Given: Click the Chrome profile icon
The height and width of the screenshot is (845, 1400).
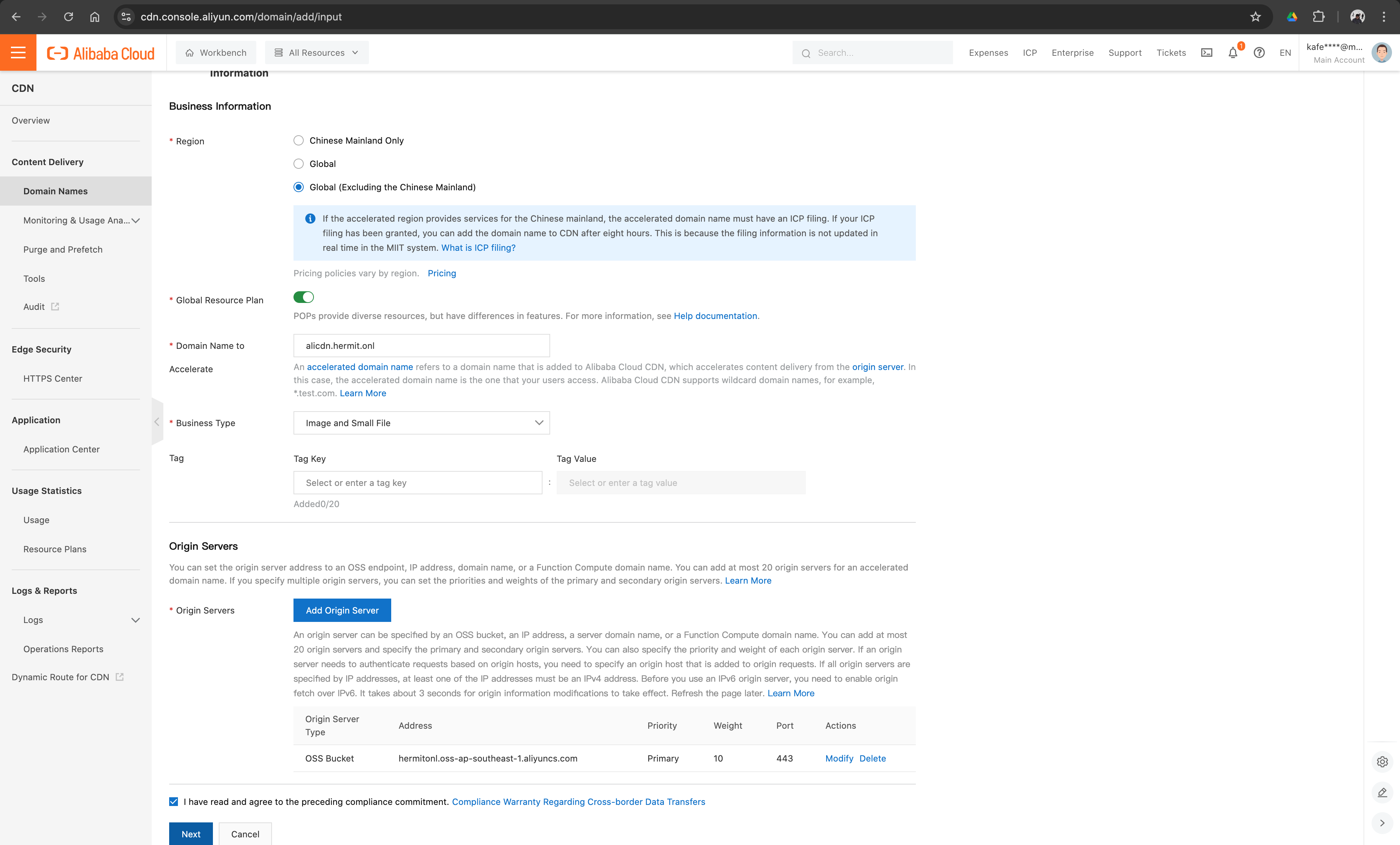Looking at the screenshot, I should pyautogui.click(x=1357, y=16).
